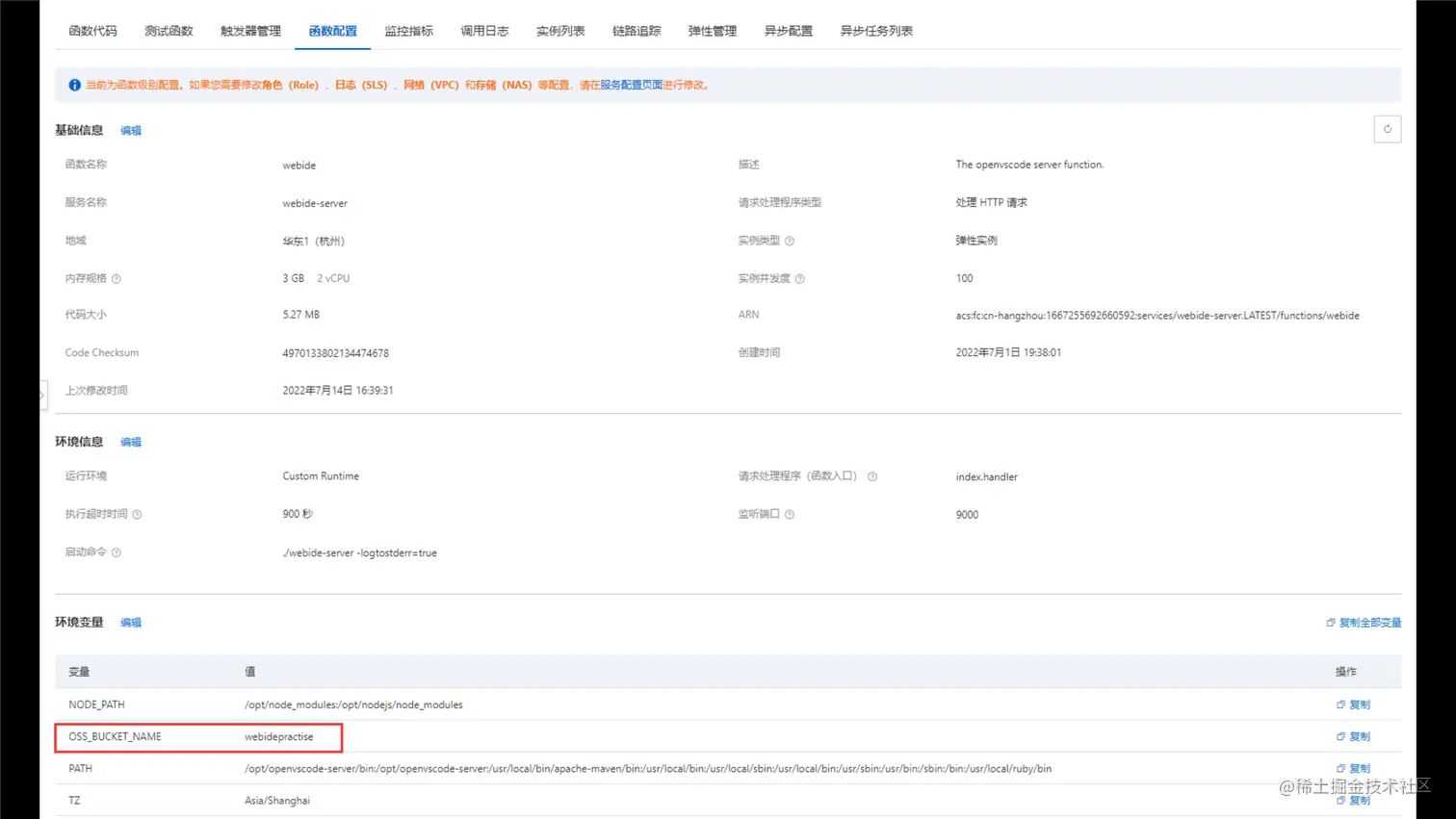Open the help icon beside 实例类型

[x=791, y=241]
